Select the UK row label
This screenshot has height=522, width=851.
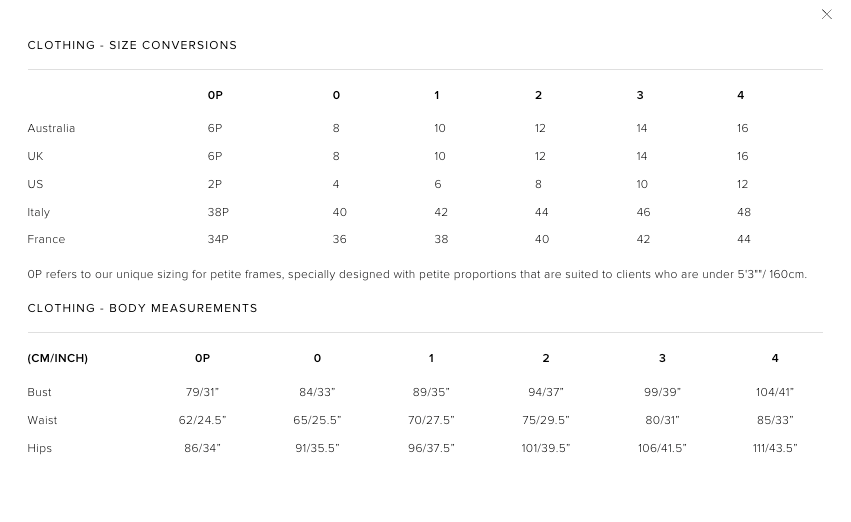tap(35, 156)
